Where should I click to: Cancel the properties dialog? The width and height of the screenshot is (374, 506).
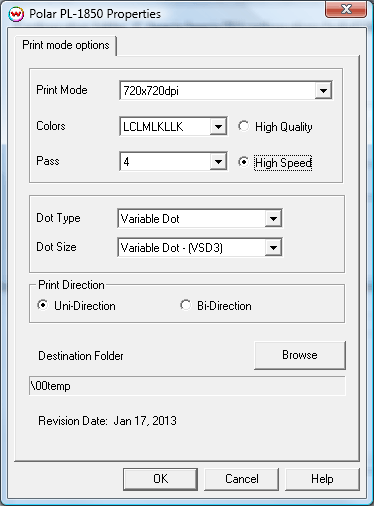242,479
